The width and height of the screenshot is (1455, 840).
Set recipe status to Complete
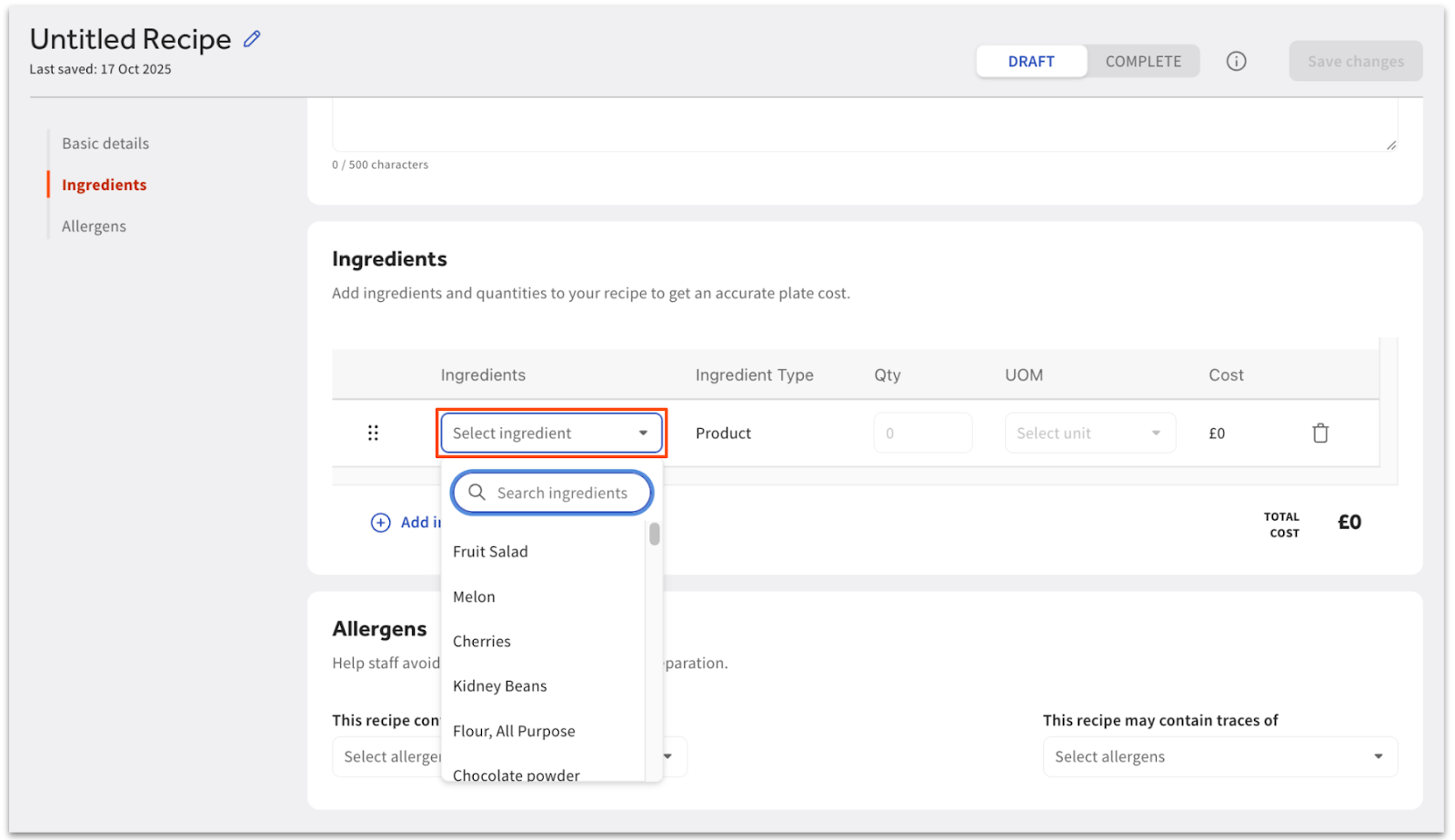(x=1142, y=62)
